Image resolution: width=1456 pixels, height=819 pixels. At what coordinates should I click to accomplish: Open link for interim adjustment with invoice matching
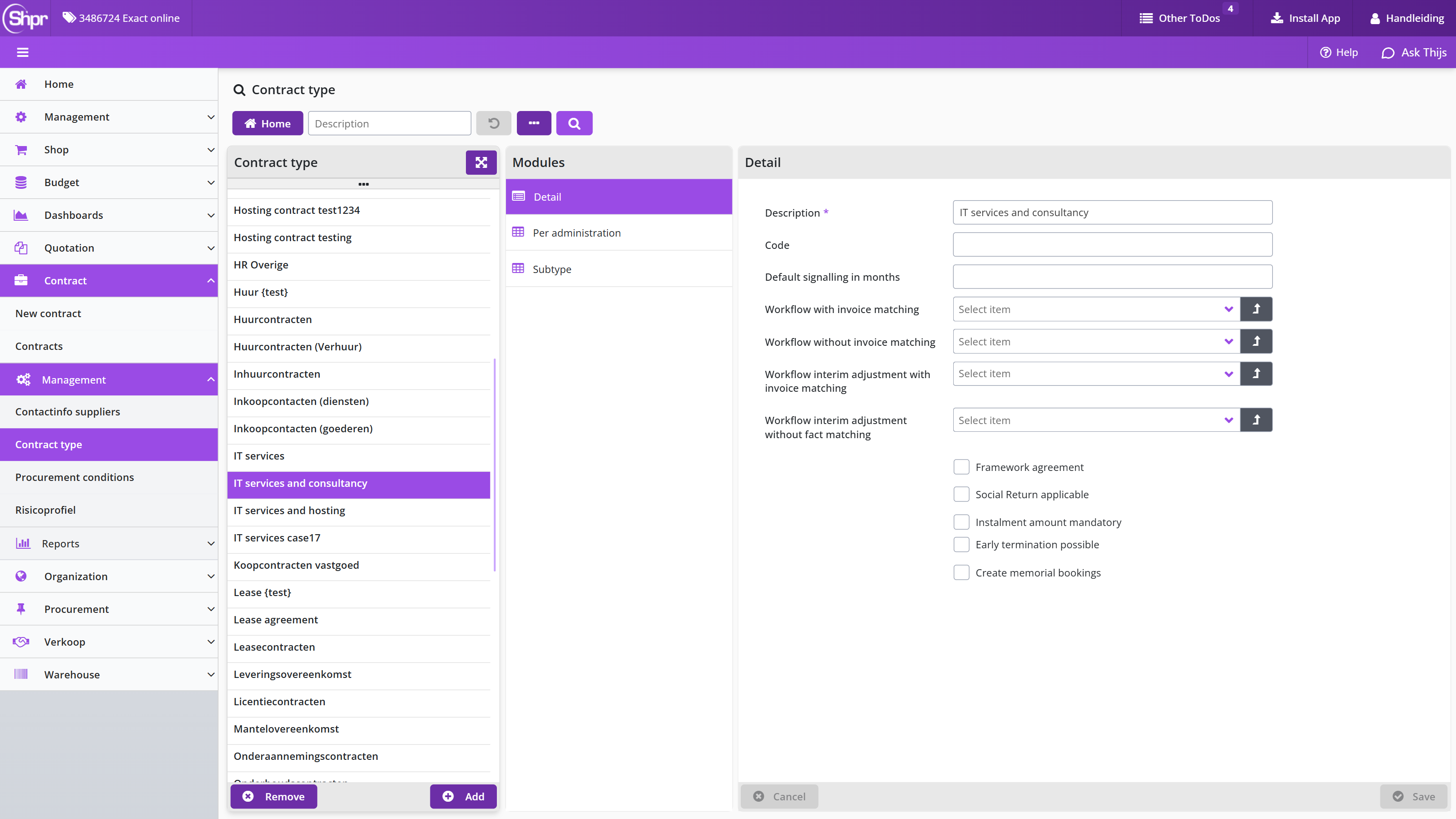[x=1256, y=374]
